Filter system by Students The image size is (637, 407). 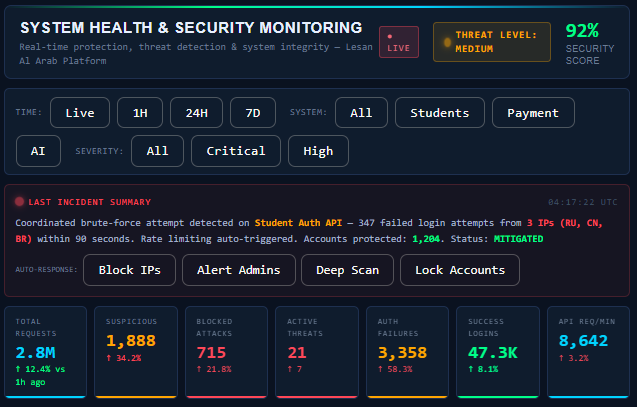(440, 113)
